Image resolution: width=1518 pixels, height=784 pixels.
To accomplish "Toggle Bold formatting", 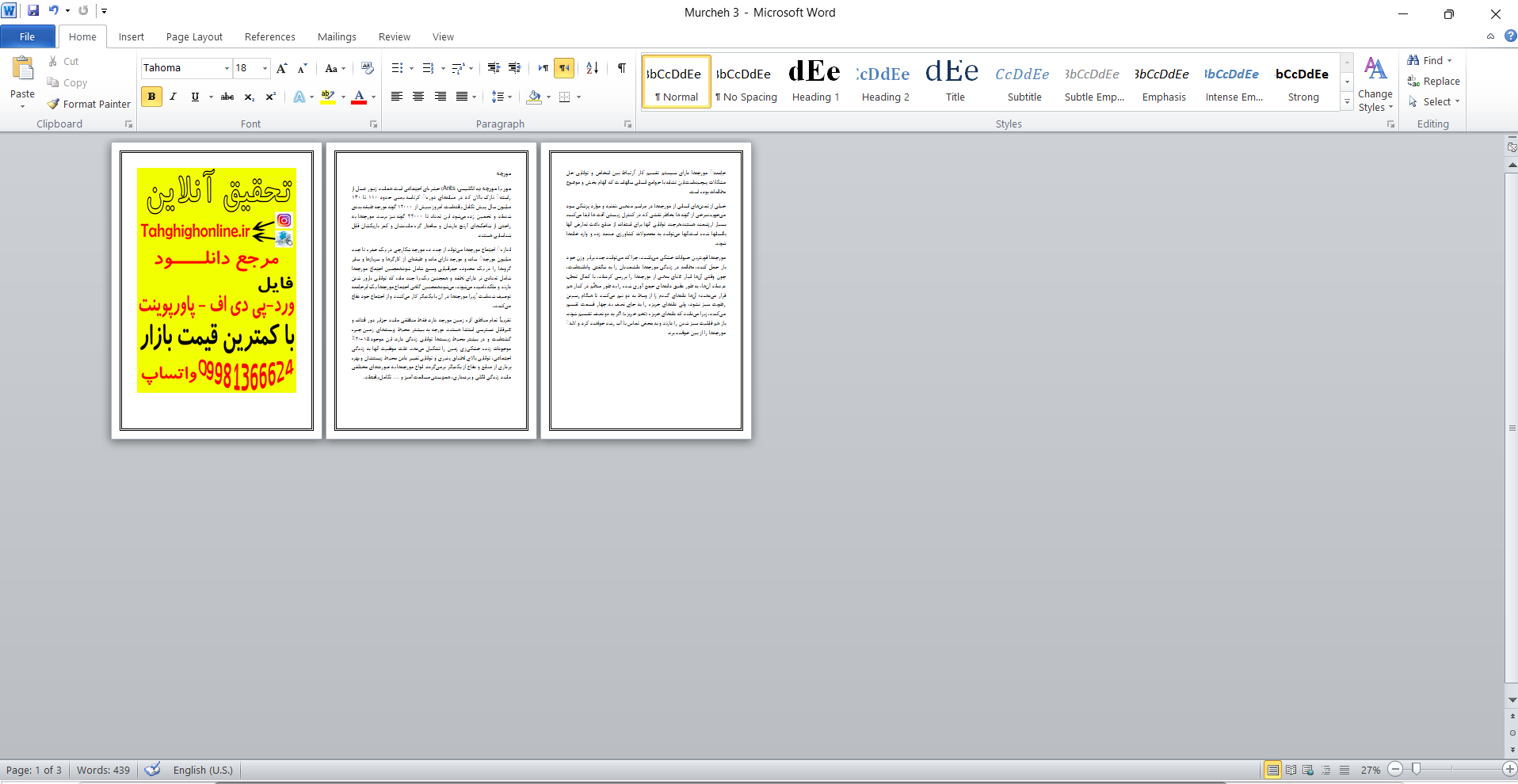I will [x=151, y=97].
